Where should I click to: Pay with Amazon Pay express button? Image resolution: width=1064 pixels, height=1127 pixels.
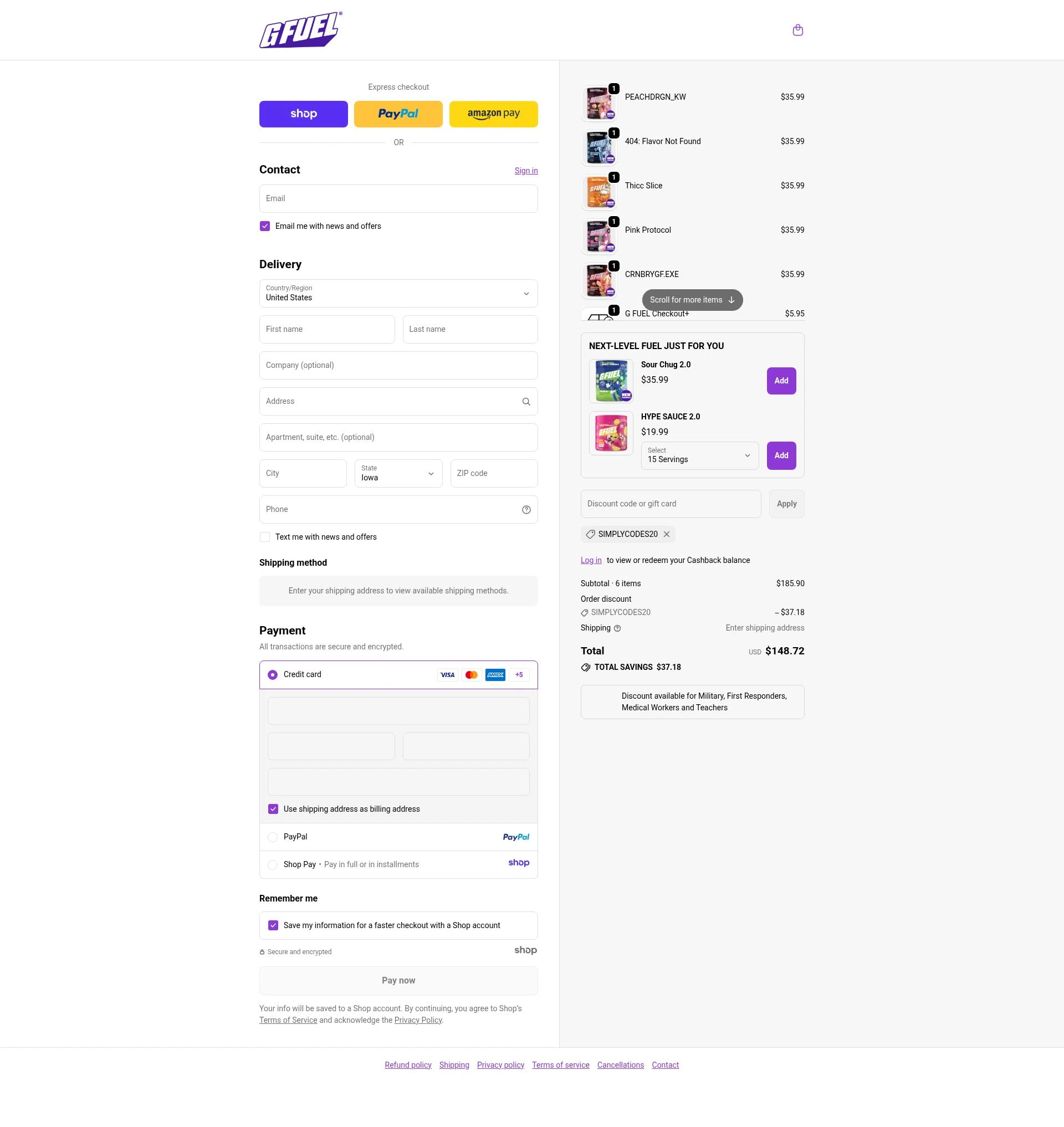[x=493, y=114]
